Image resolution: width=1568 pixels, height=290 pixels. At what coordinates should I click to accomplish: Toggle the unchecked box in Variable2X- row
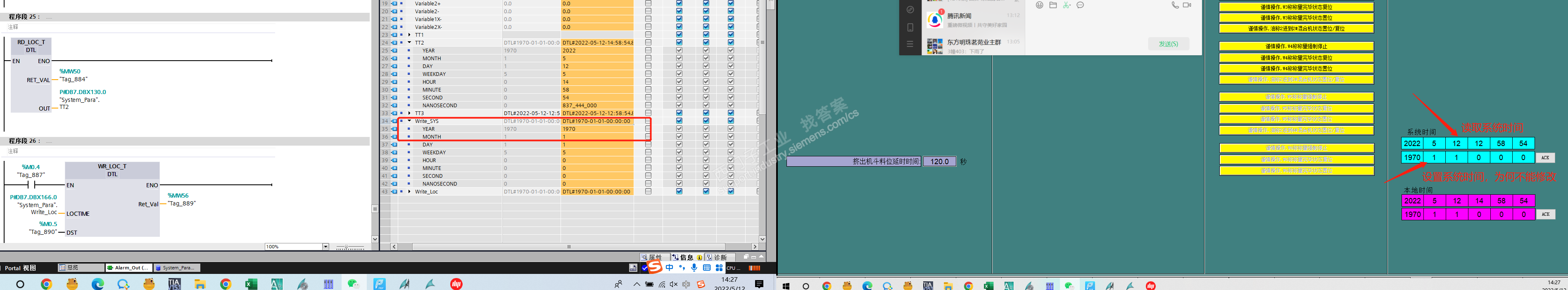tap(648, 27)
